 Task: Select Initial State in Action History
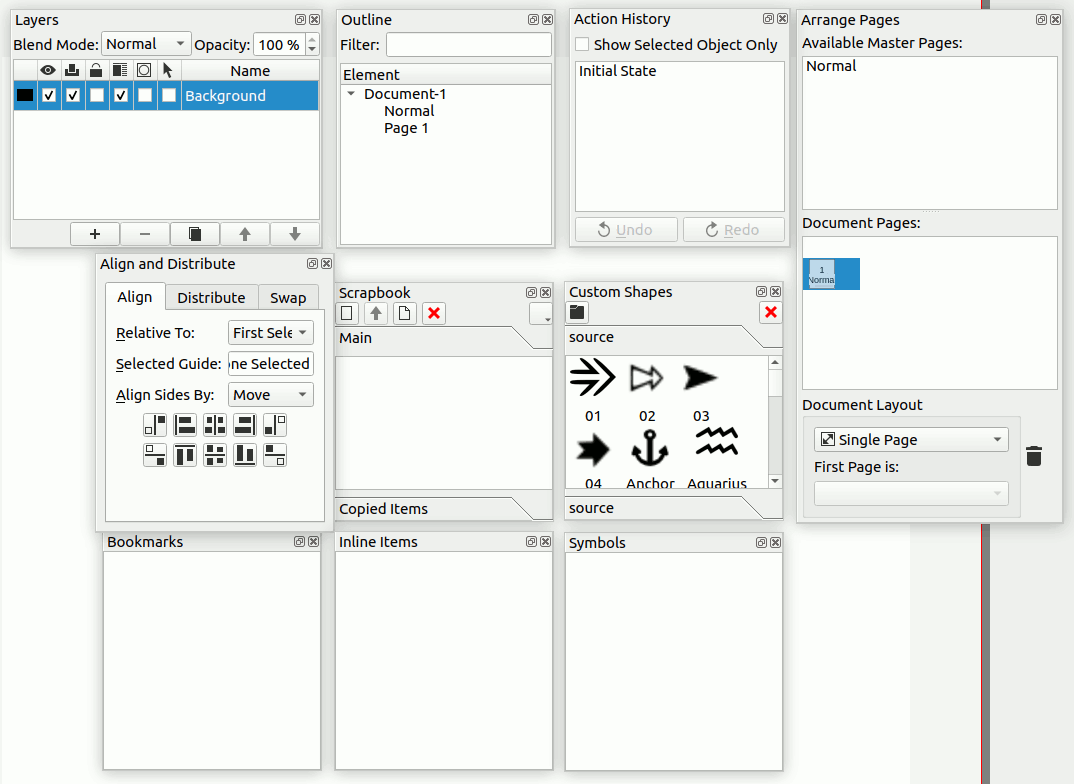tap(618, 71)
